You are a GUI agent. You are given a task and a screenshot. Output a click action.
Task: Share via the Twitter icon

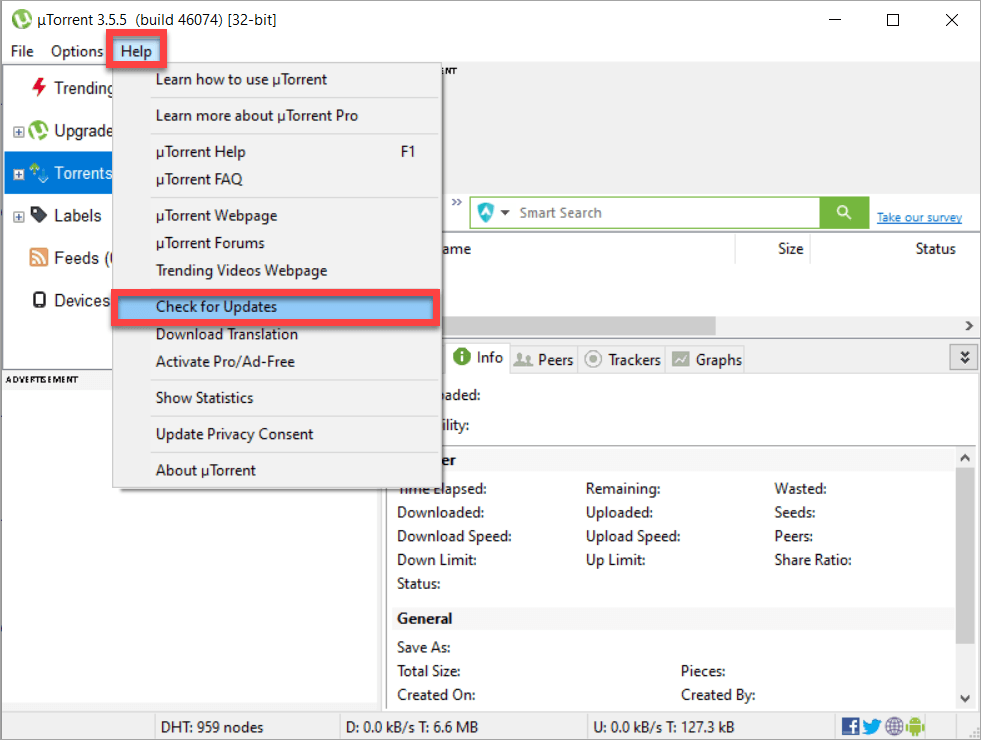tap(871, 725)
